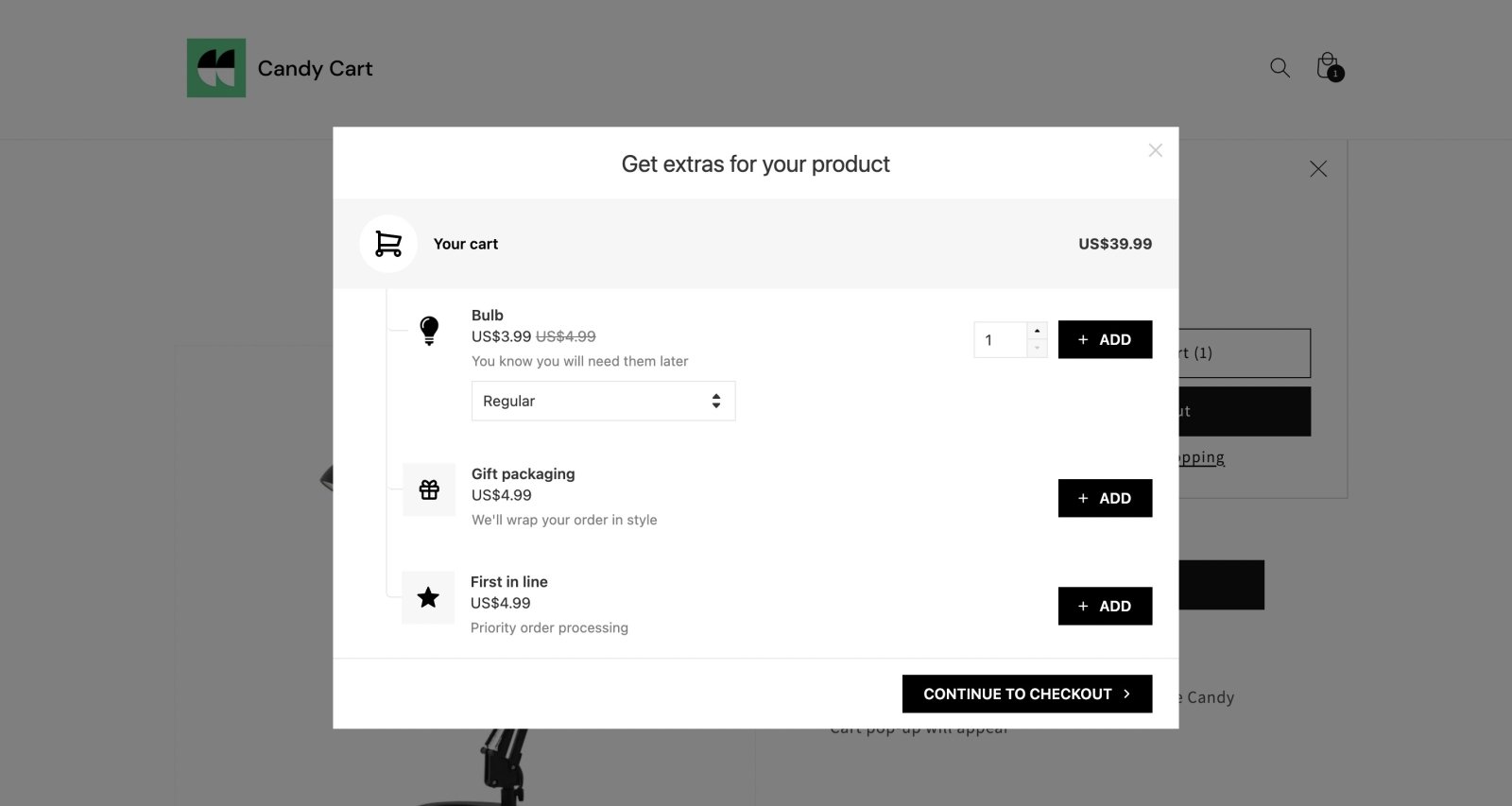
Task: Close the cart drawer behind the popup
Action: point(1319,168)
